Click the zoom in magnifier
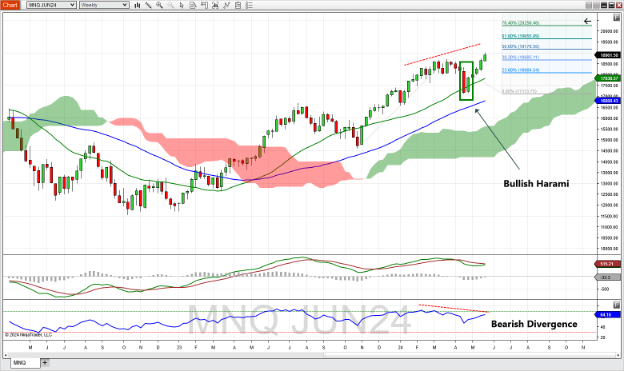 tap(159, 5)
